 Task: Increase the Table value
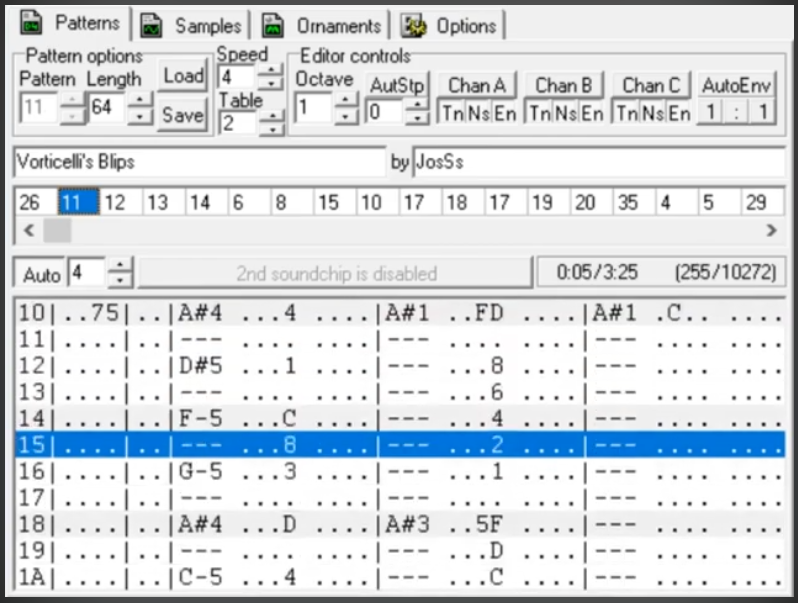[273, 118]
